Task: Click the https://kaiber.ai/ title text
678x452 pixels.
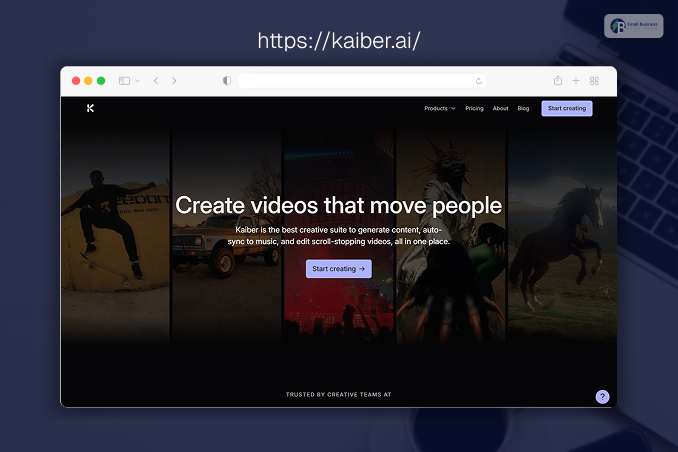Action: (x=339, y=41)
